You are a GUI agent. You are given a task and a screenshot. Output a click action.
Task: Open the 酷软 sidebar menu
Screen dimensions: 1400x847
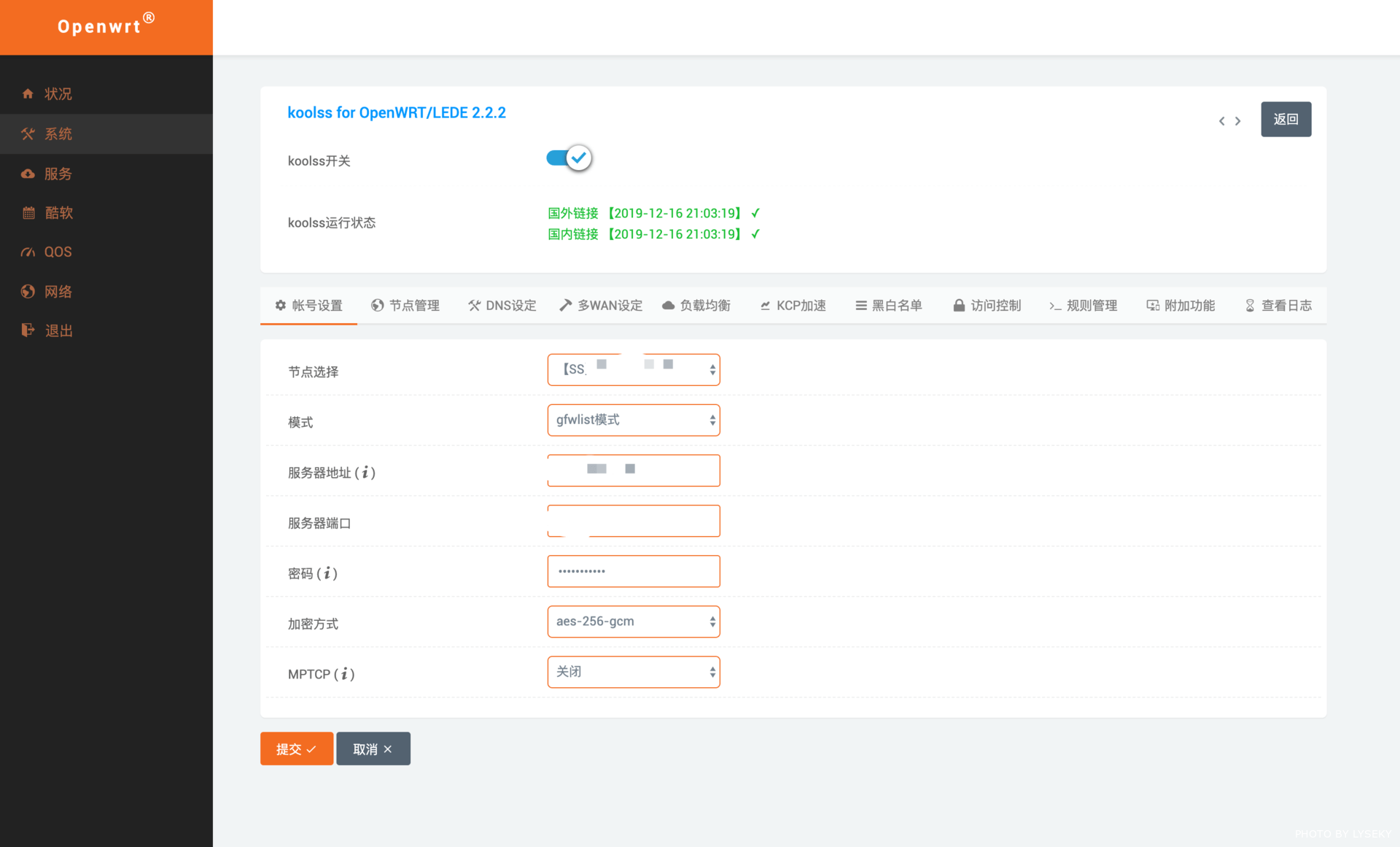[x=106, y=213]
